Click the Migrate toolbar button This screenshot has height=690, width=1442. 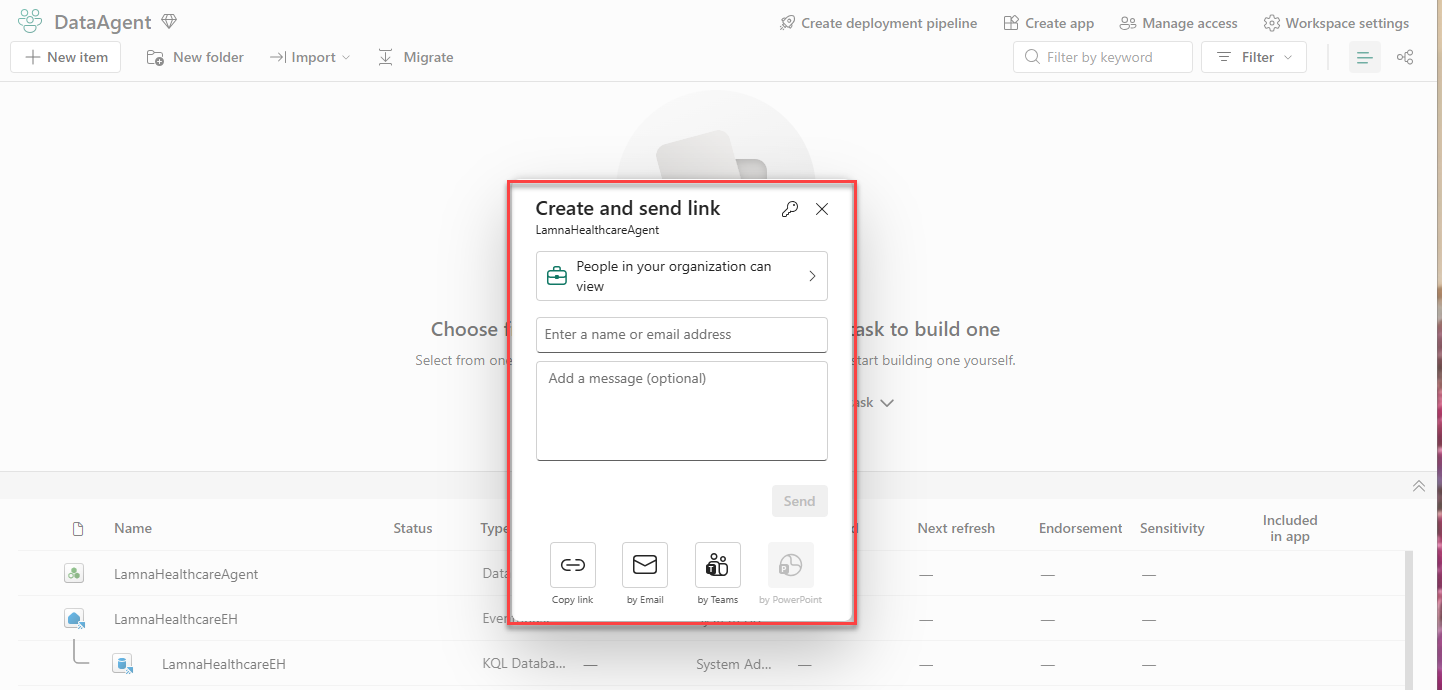[x=415, y=57]
